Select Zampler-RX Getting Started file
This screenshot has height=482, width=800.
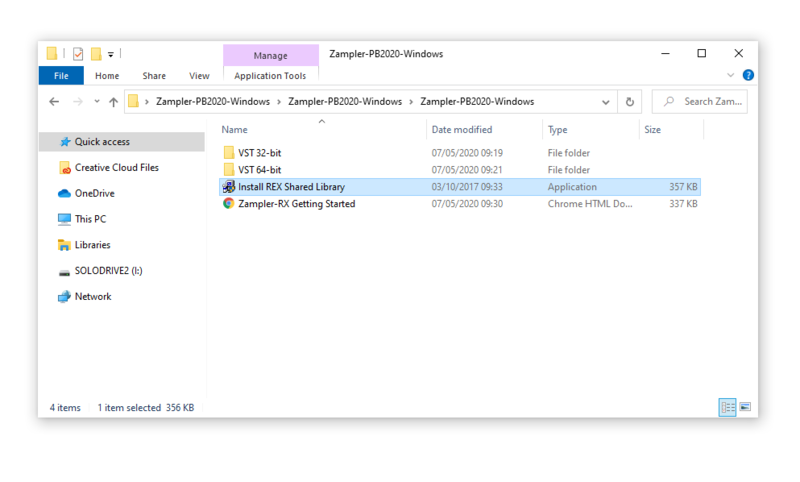(x=296, y=204)
